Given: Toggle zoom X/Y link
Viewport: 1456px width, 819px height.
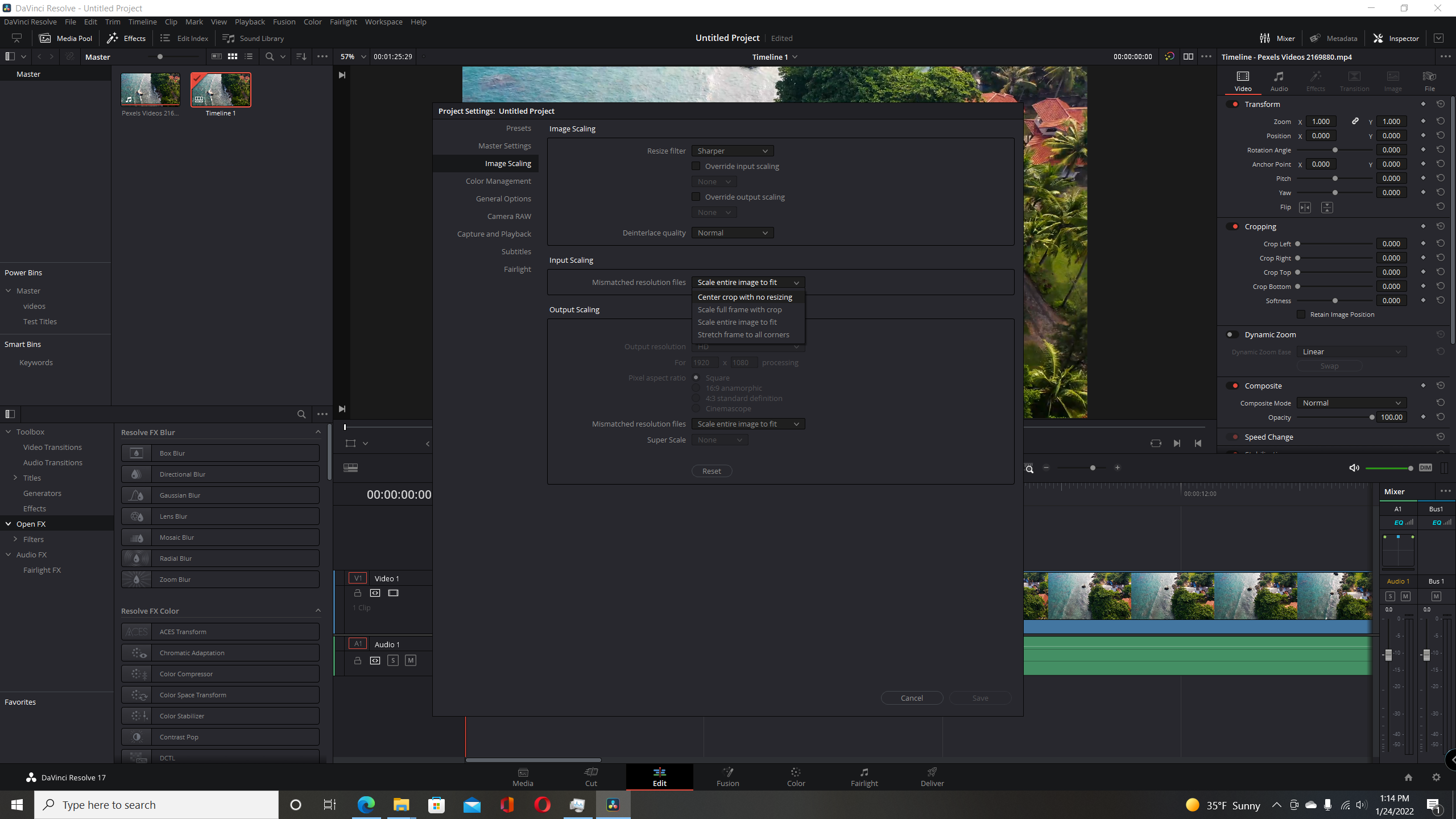Looking at the screenshot, I should pyautogui.click(x=1355, y=121).
